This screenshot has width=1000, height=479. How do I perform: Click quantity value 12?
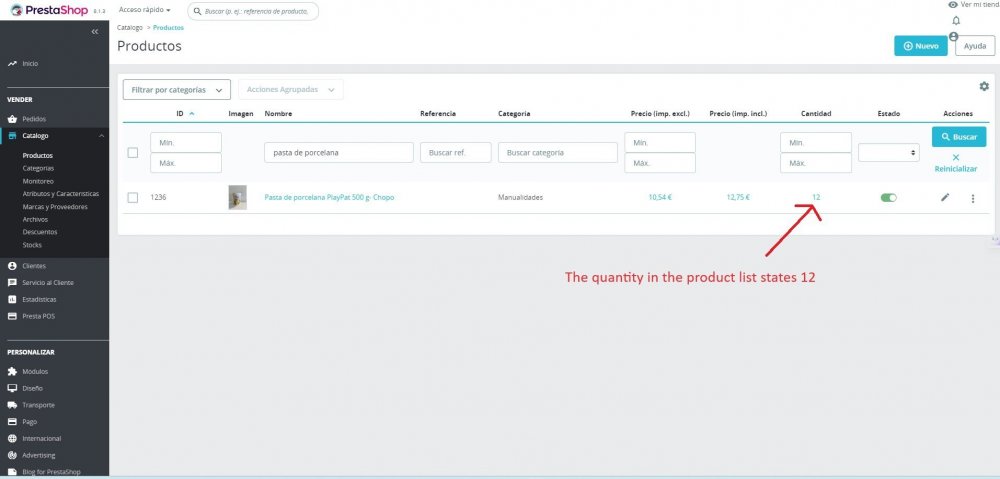tap(816, 198)
